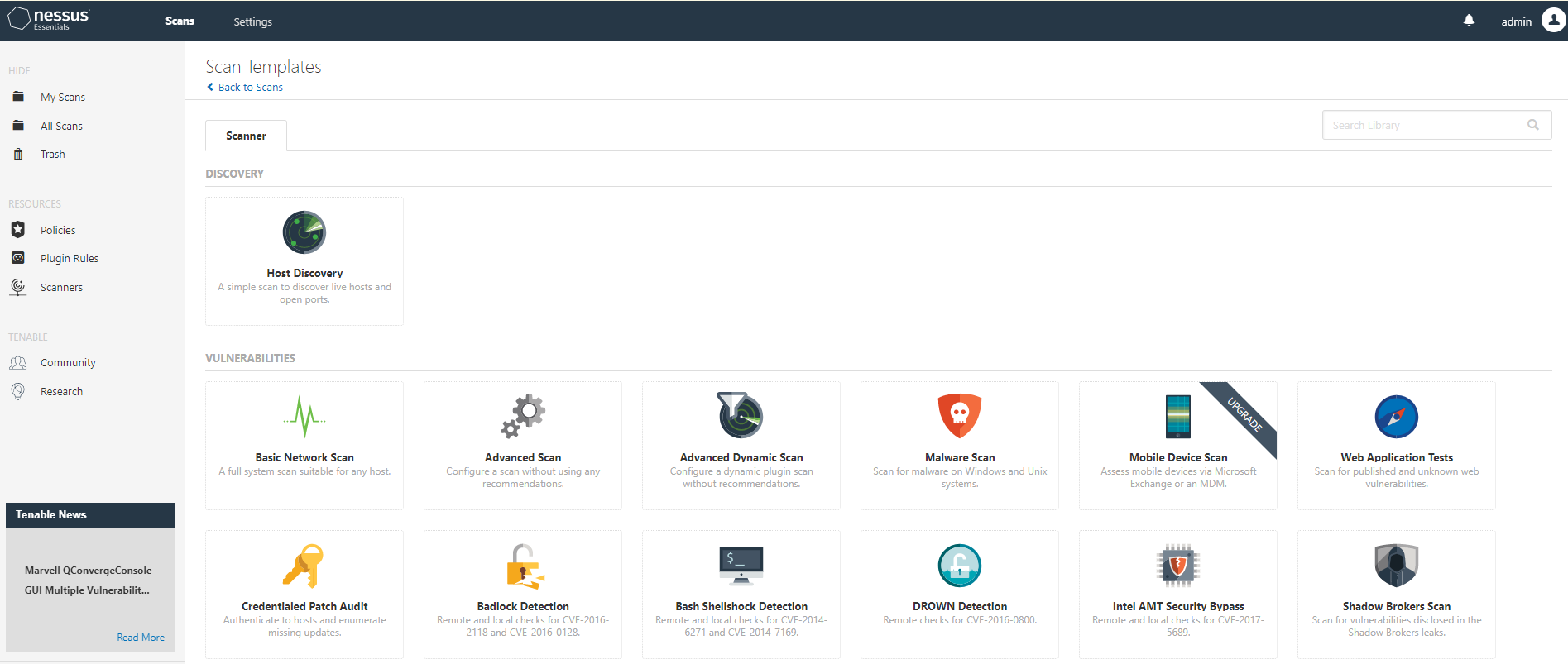Viewport: 1568px width, 664px height.
Task: Click Back to Scans link
Action: [x=245, y=87]
